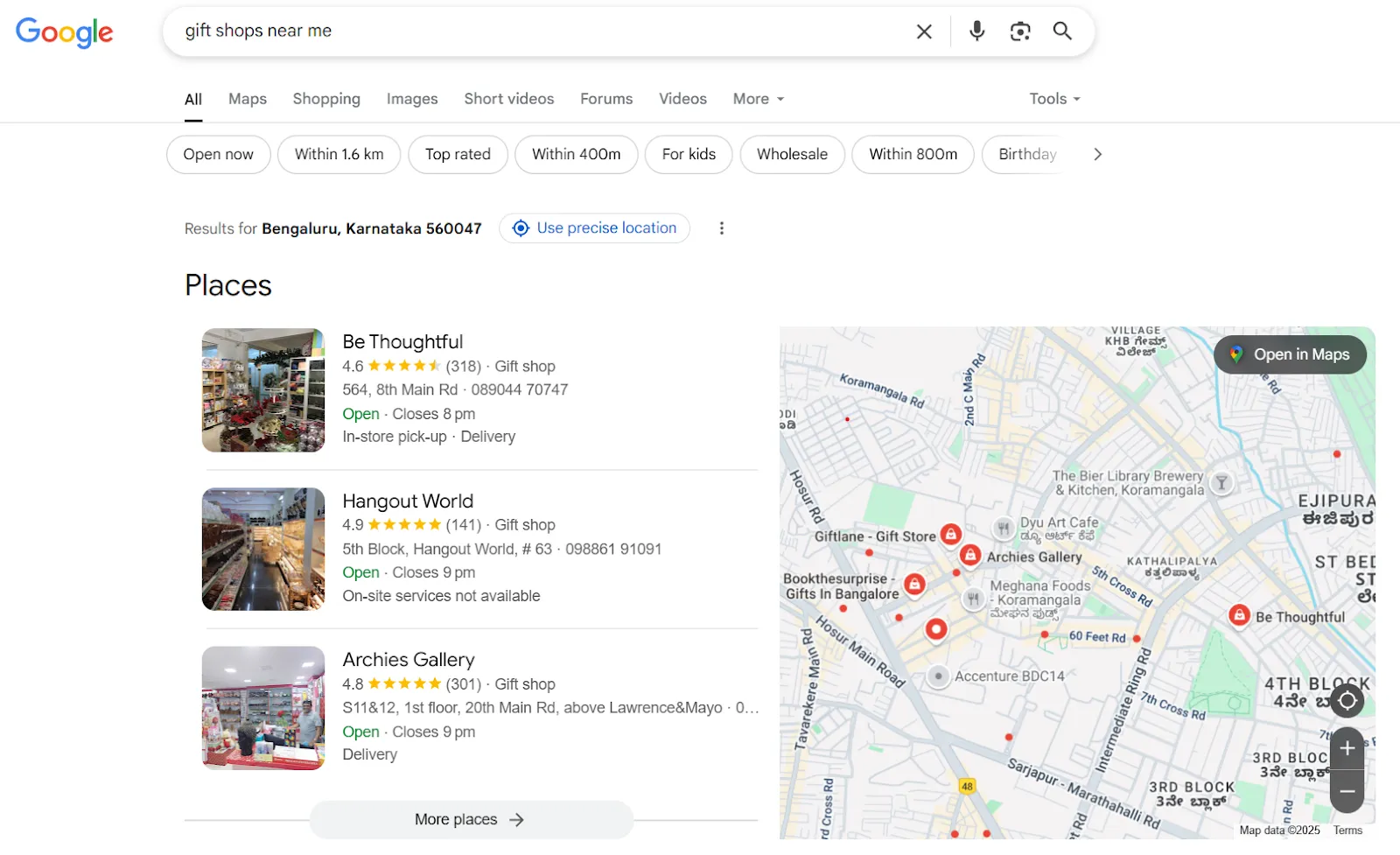The image size is (1400, 855).
Task: Expand the Tools dropdown
Action: point(1054,99)
